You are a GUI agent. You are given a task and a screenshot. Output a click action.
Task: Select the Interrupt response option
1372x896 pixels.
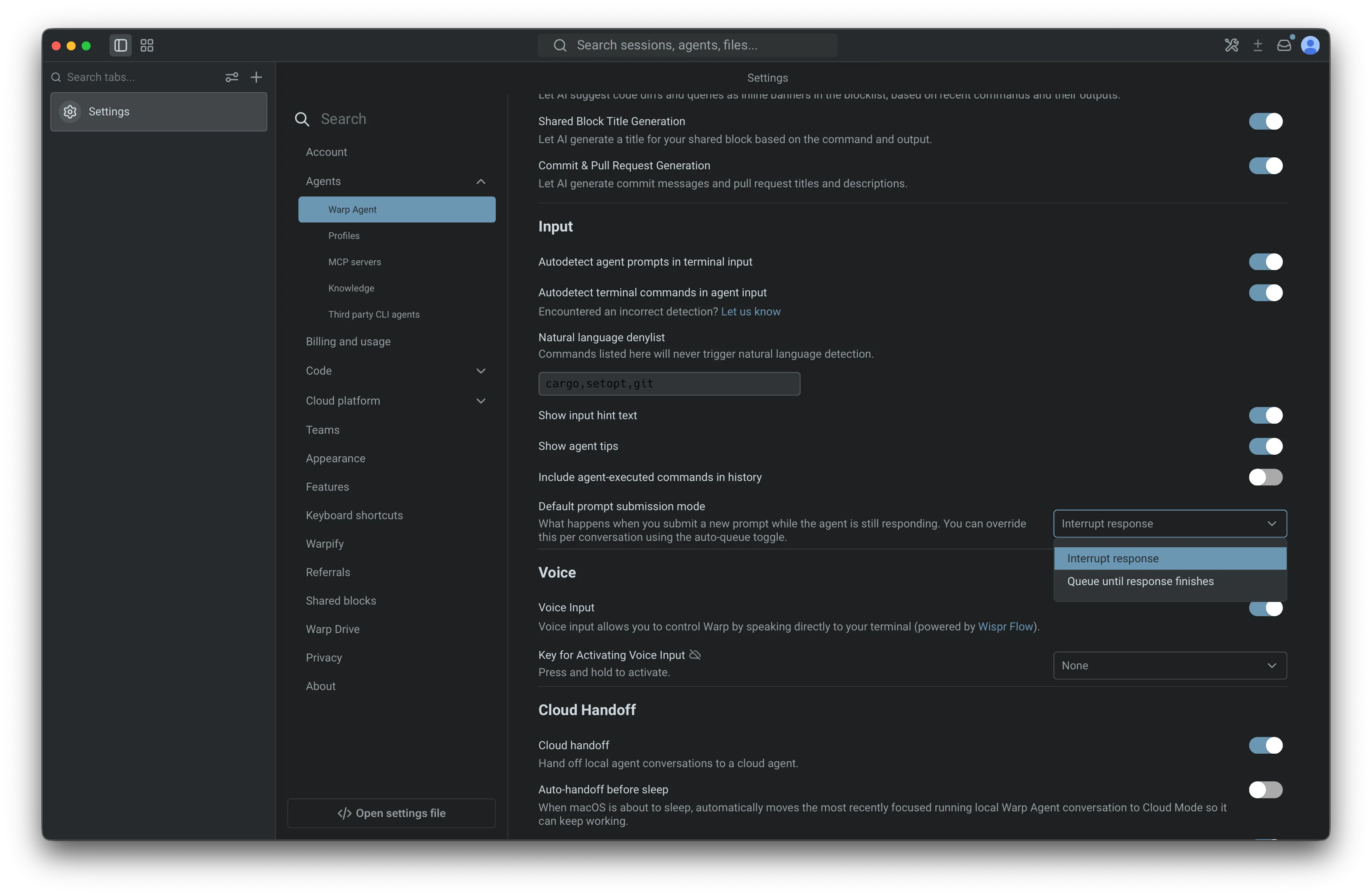(x=1170, y=558)
